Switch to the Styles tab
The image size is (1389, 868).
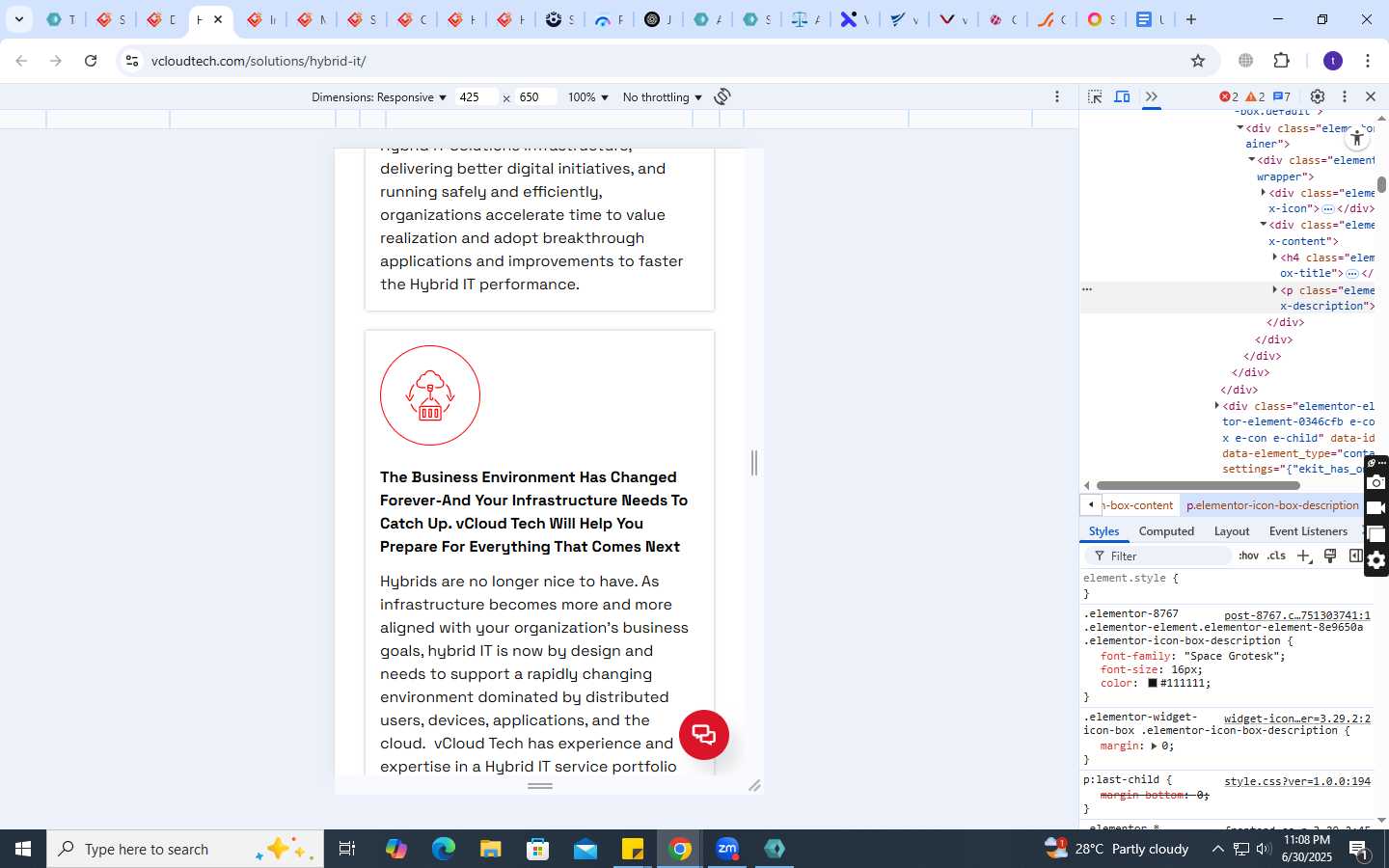pyautogui.click(x=1103, y=531)
